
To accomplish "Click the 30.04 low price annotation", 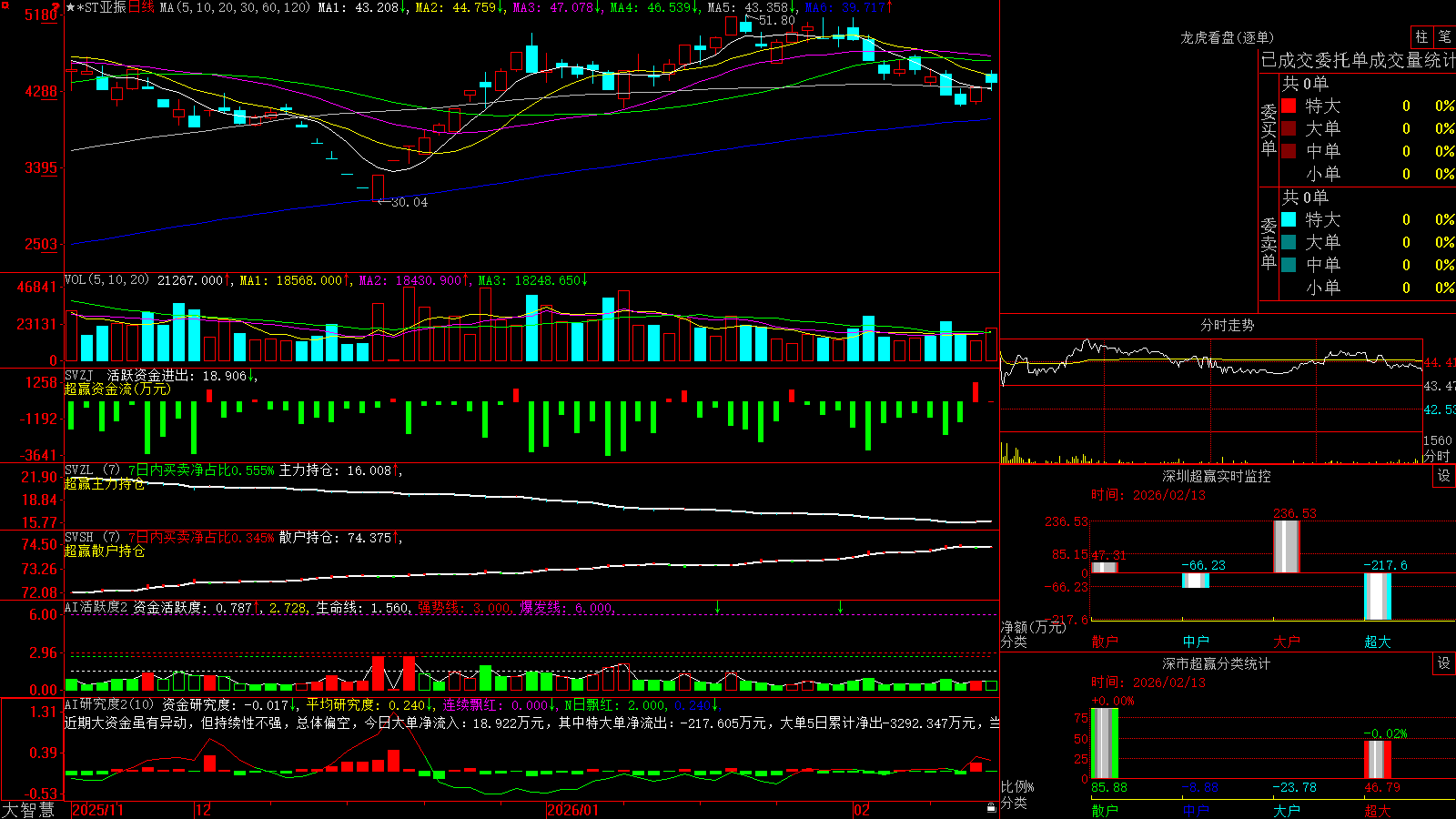I will pyautogui.click(x=403, y=202).
